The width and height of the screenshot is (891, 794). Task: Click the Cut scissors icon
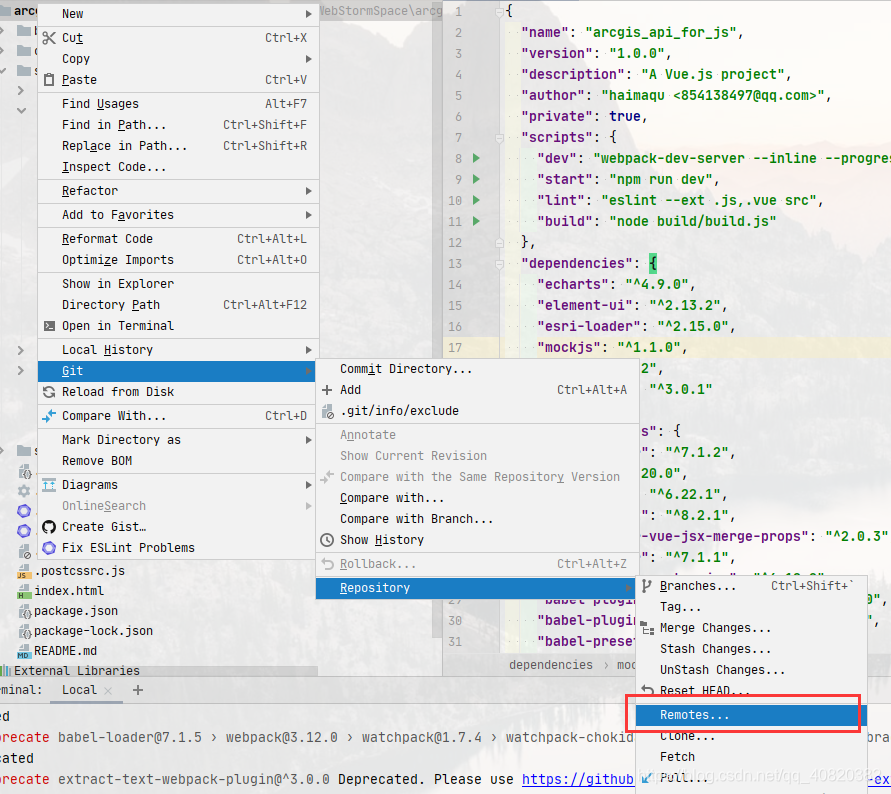coord(49,38)
